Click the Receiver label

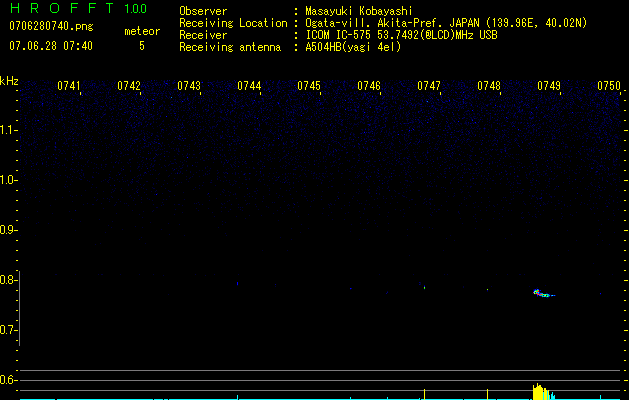click(x=203, y=35)
